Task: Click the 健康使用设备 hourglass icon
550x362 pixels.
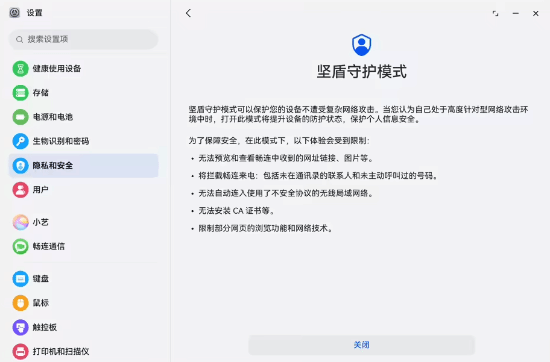Action: coord(20,68)
